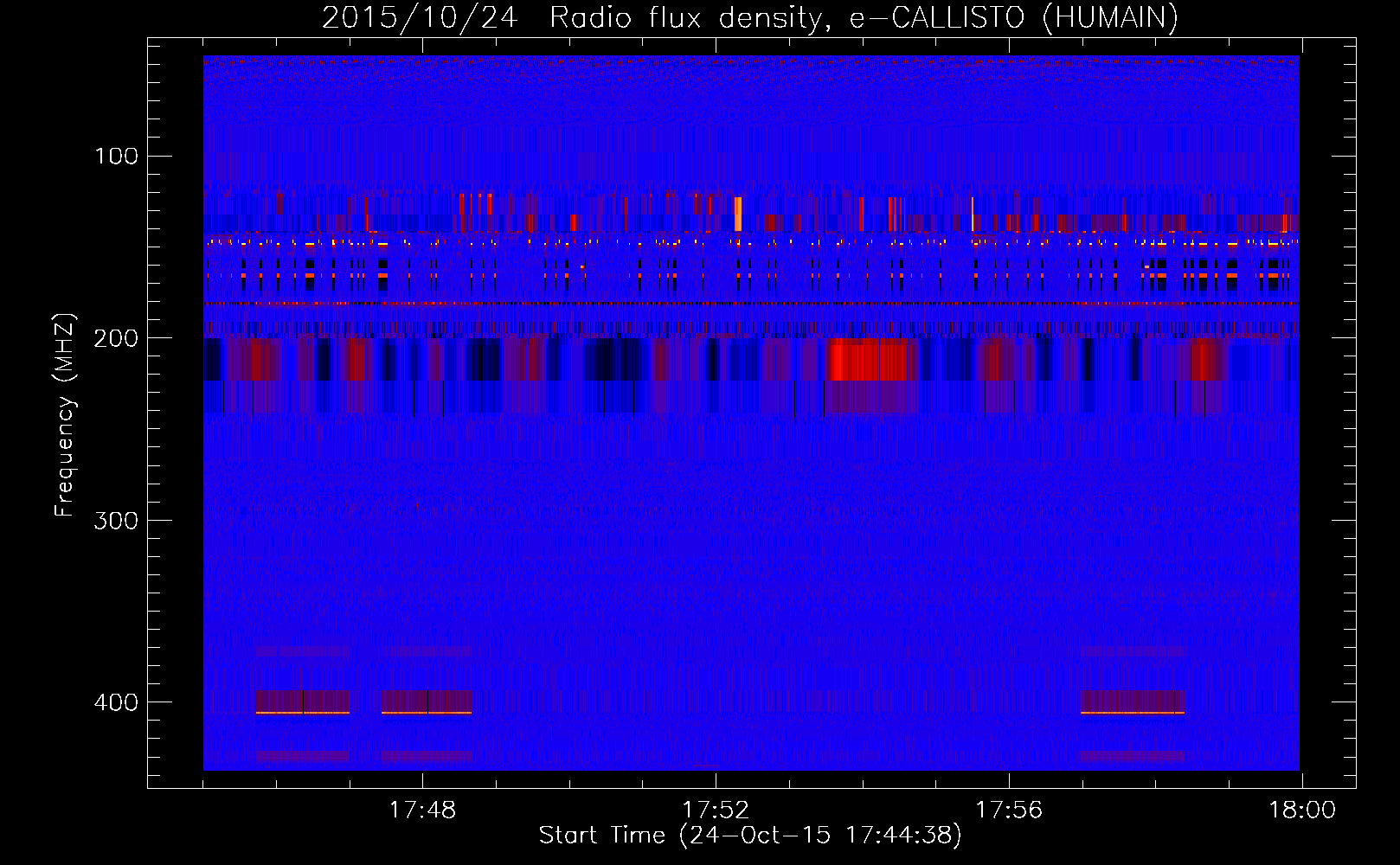The width and height of the screenshot is (1400, 865).
Task: Click the 200 MHz axis tick label
Action: pos(117,338)
